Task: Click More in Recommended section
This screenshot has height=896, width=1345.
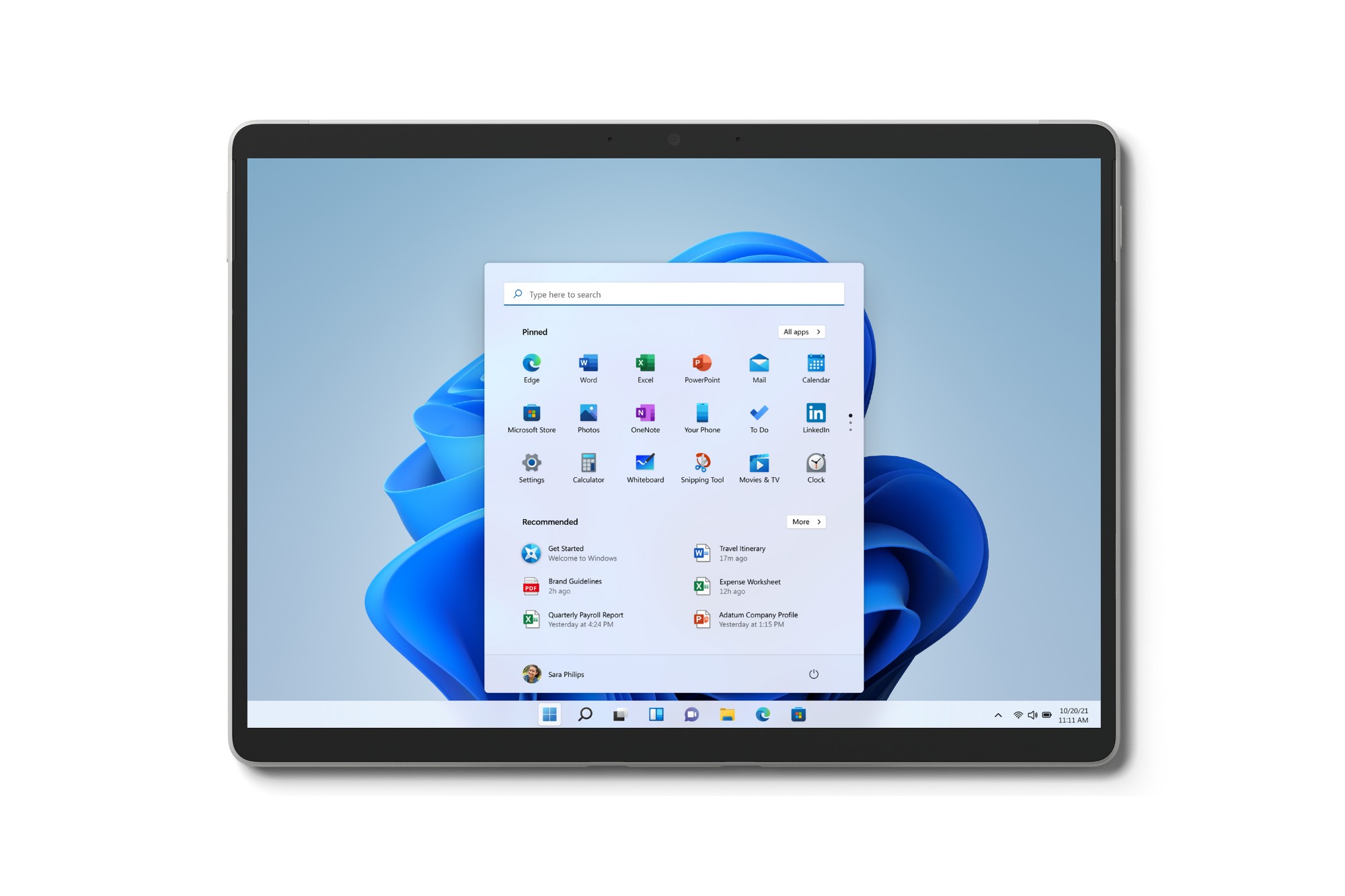Action: click(805, 521)
